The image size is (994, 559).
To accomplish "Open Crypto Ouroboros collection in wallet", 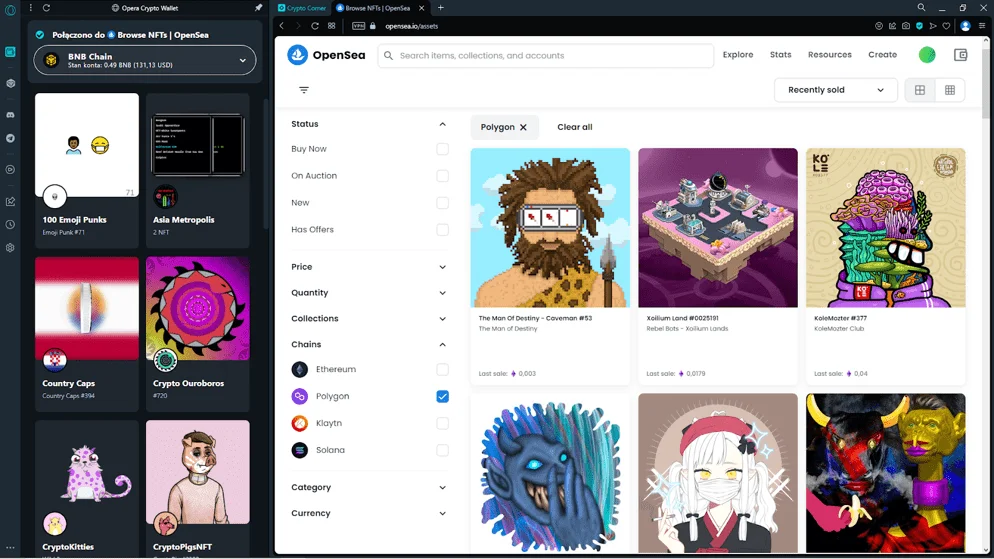I will [x=198, y=333].
